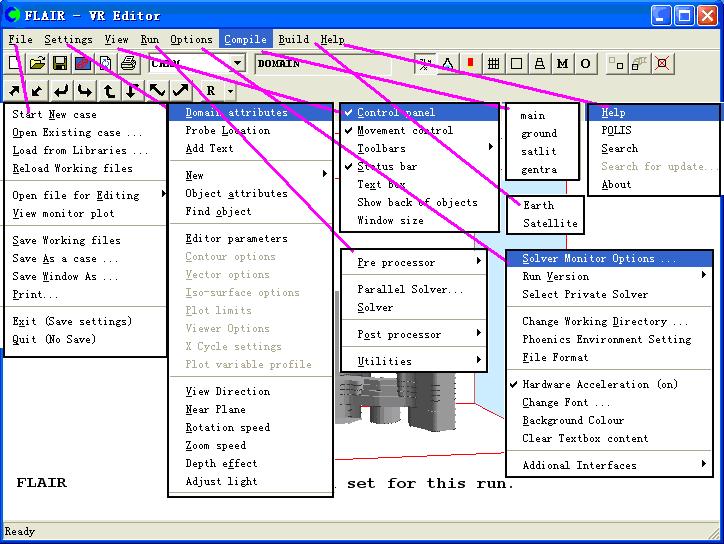Viewport: 724px width, 544px height.
Task: Click the DOMAIN object name field
Action: click(x=320, y=64)
